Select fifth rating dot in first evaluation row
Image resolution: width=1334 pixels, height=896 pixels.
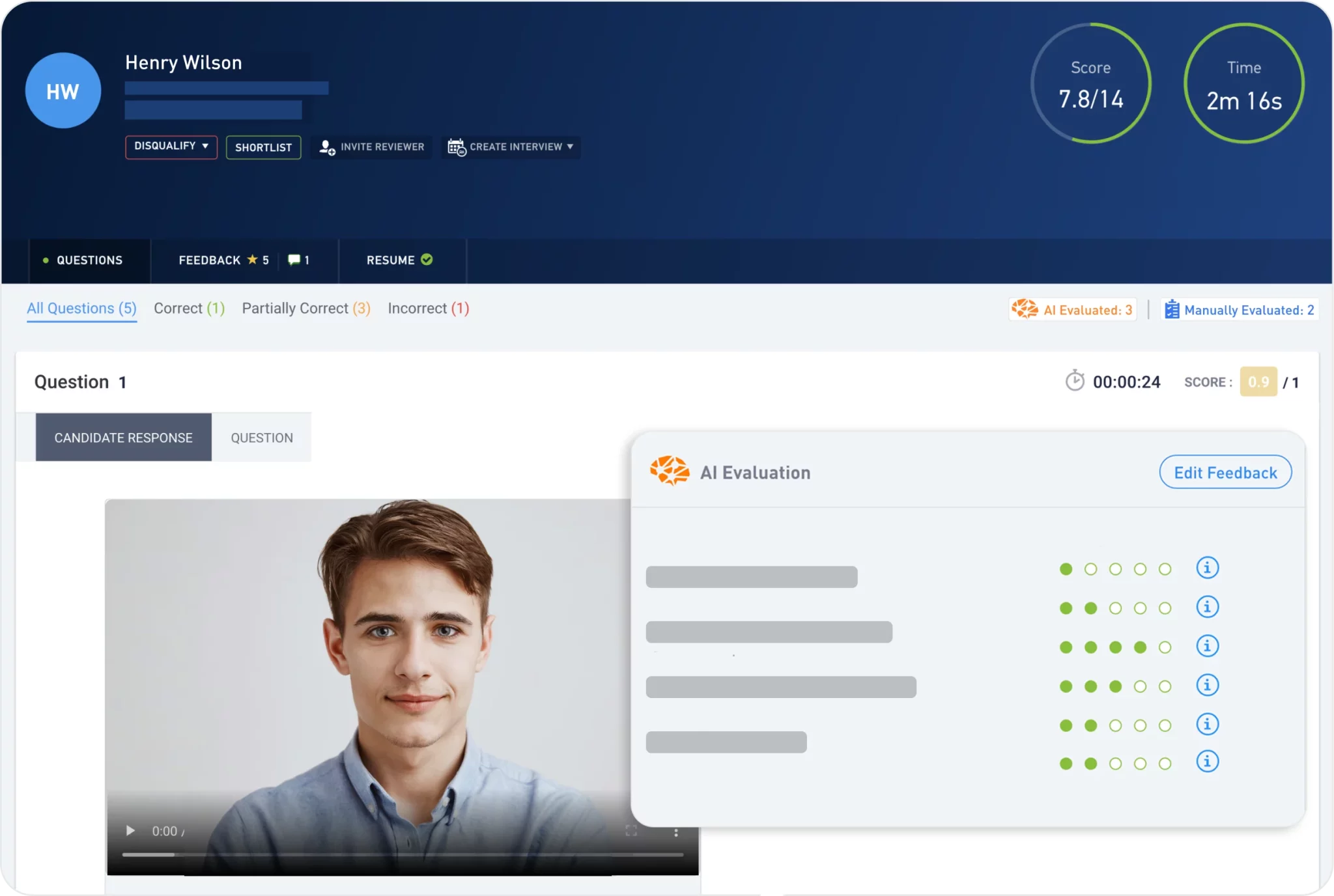1165,569
